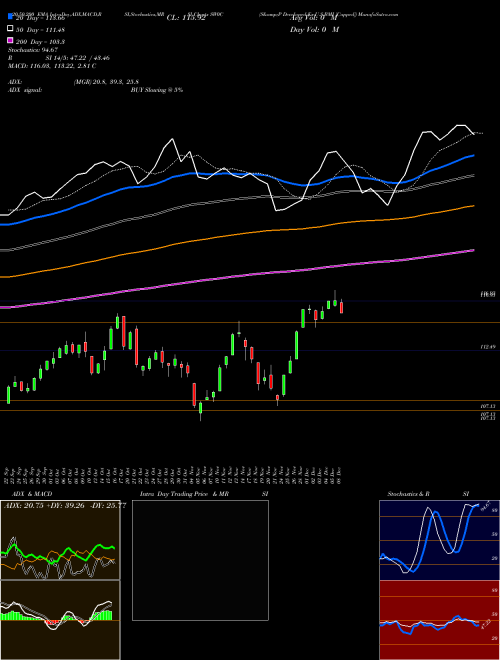Open the ADX indicator chart thumbnail
500x660 pixels.
60,540
